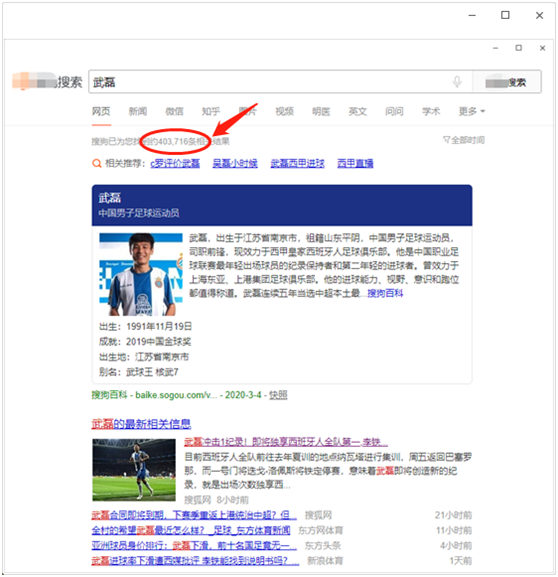Click the 出生地：江苏省南京市 text

pos(144,357)
